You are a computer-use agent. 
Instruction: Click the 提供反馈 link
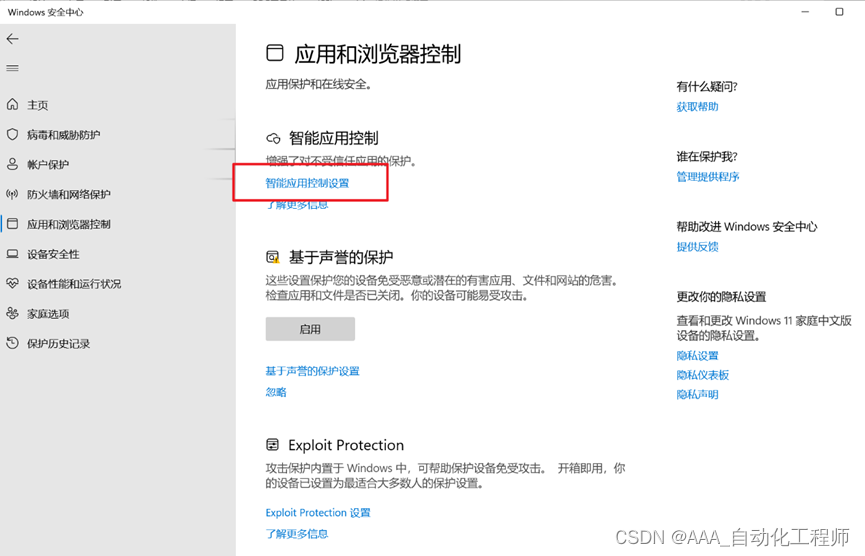coord(697,247)
